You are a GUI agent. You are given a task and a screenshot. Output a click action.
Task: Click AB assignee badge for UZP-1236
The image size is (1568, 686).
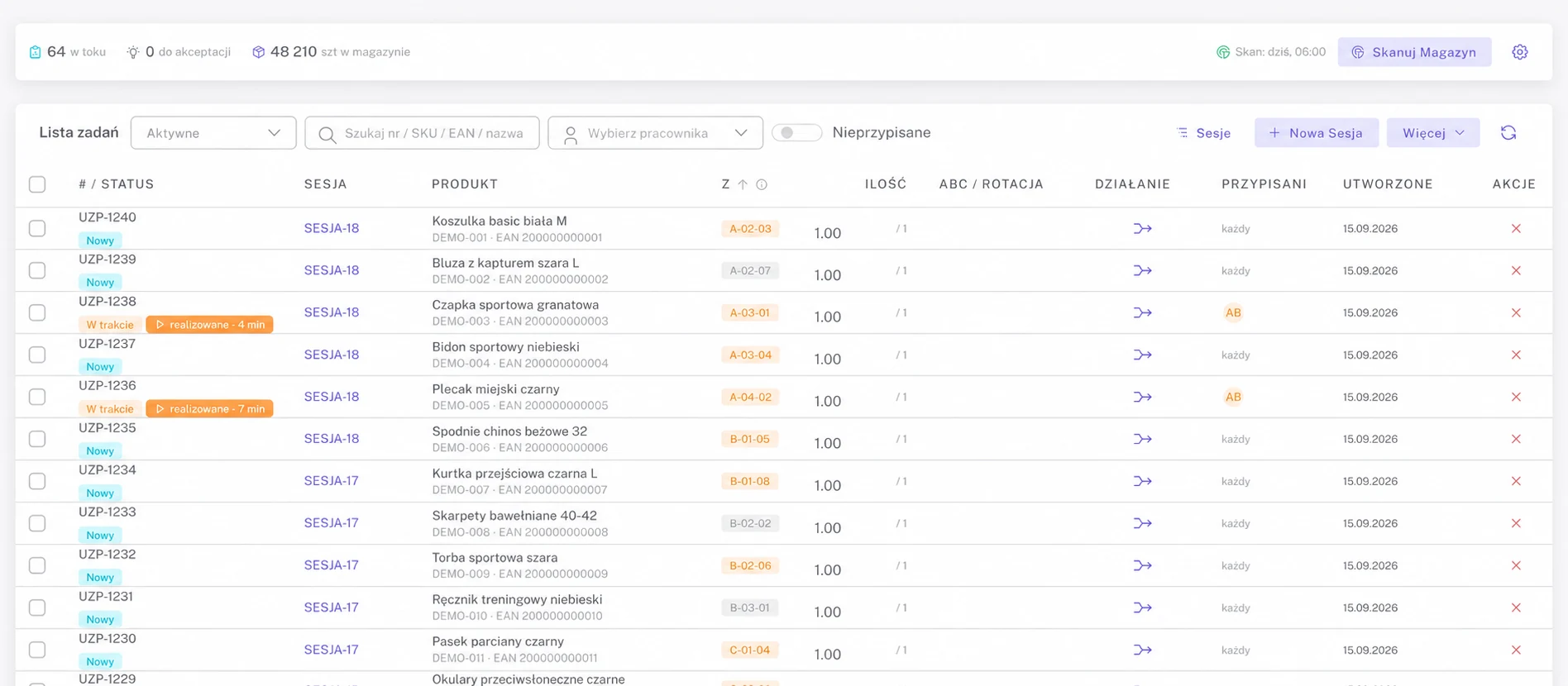click(1233, 397)
